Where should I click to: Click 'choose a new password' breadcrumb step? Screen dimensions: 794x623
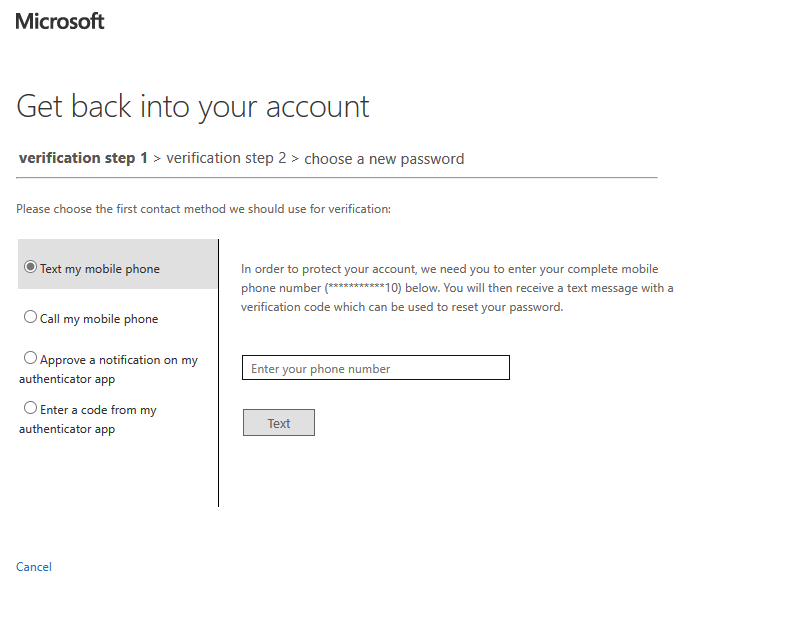click(x=384, y=159)
